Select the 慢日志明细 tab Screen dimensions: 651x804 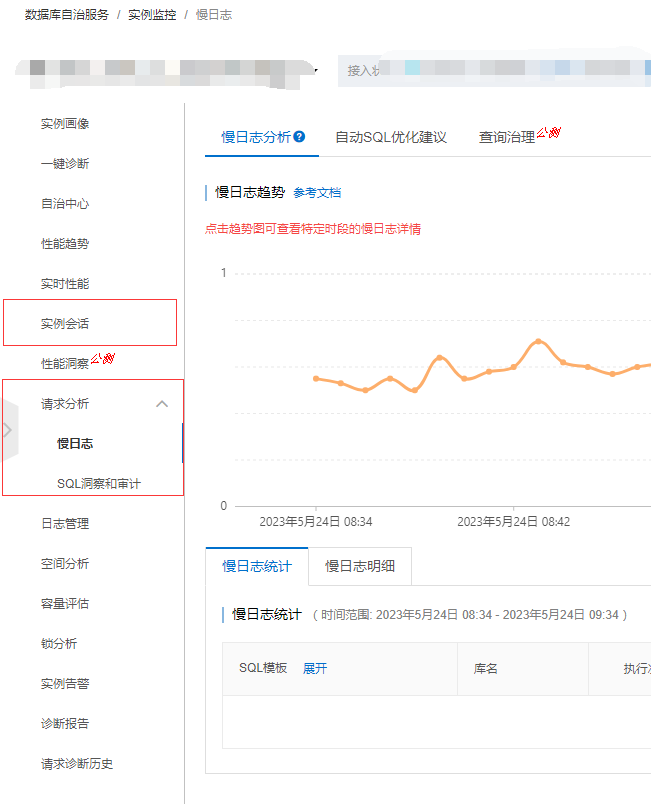pos(360,566)
